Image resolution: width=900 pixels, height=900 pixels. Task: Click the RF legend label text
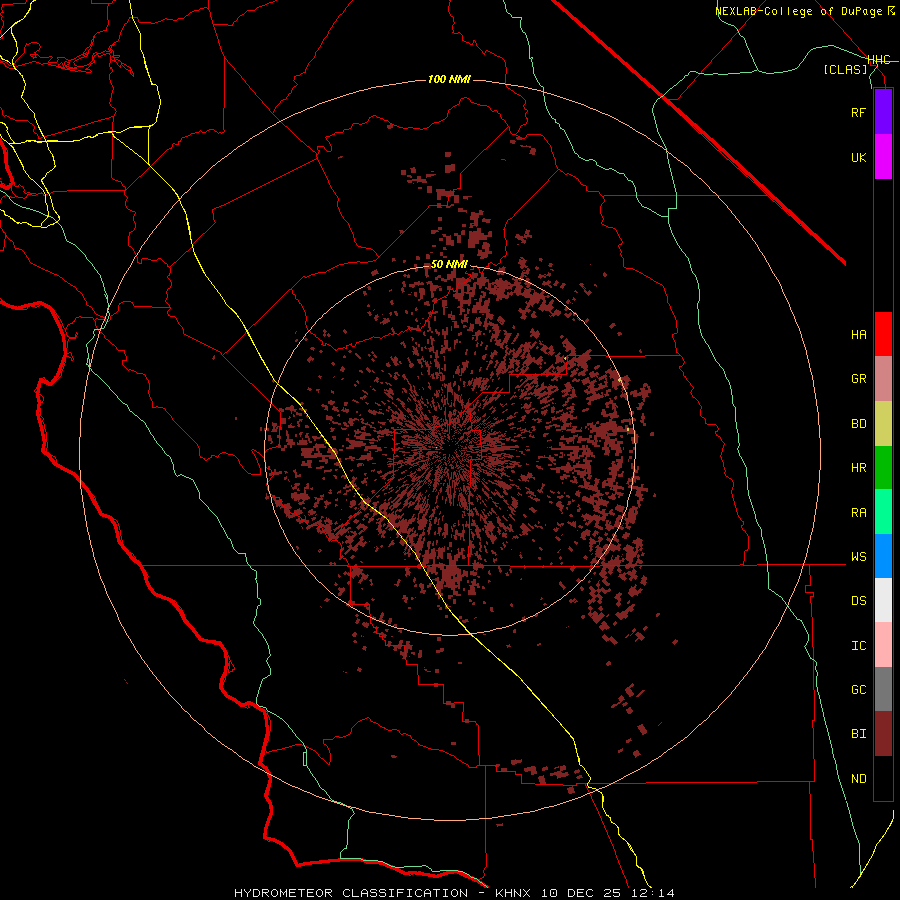tap(858, 112)
